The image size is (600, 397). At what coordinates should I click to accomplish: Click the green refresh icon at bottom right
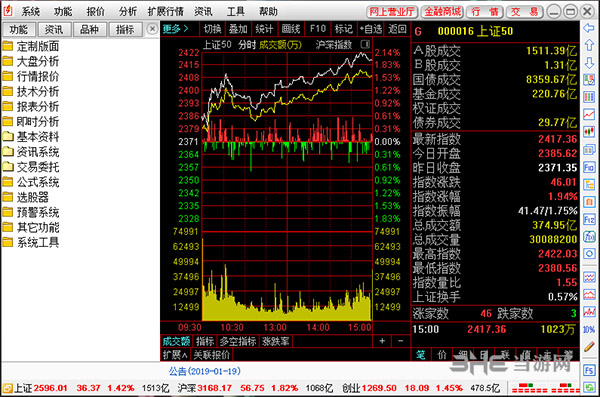589,388
